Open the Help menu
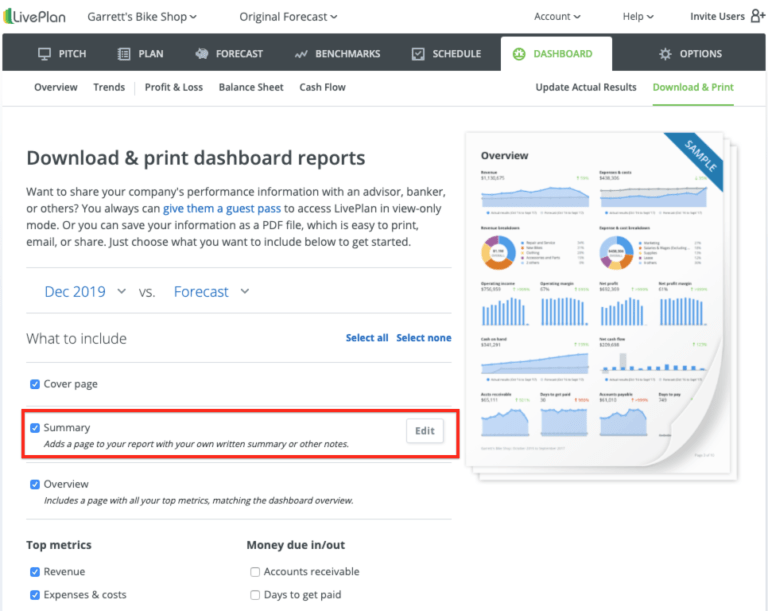The width and height of the screenshot is (768, 611). click(638, 16)
